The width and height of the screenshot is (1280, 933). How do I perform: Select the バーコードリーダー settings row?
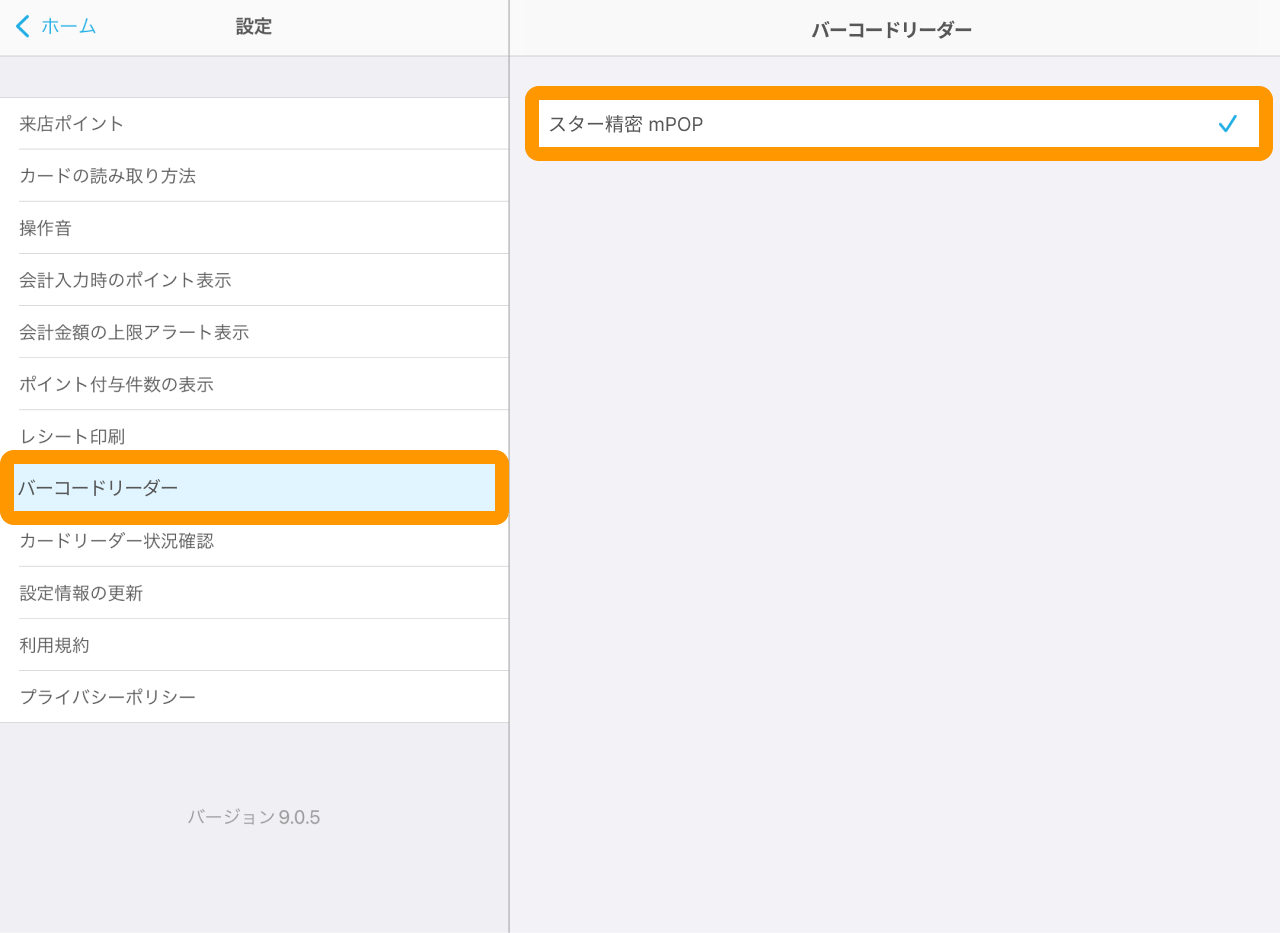(254, 488)
